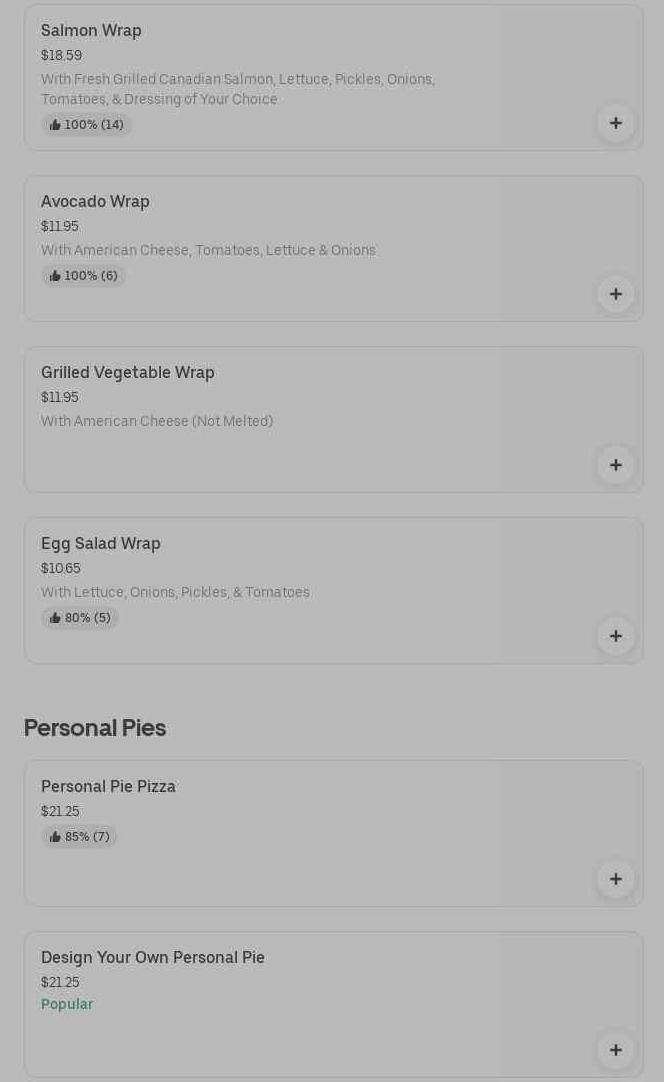The width and height of the screenshot is (664, 1082).
Task: View Personal Pie Pizza item name
Action: pyautogui.click(x=108, y=786)
